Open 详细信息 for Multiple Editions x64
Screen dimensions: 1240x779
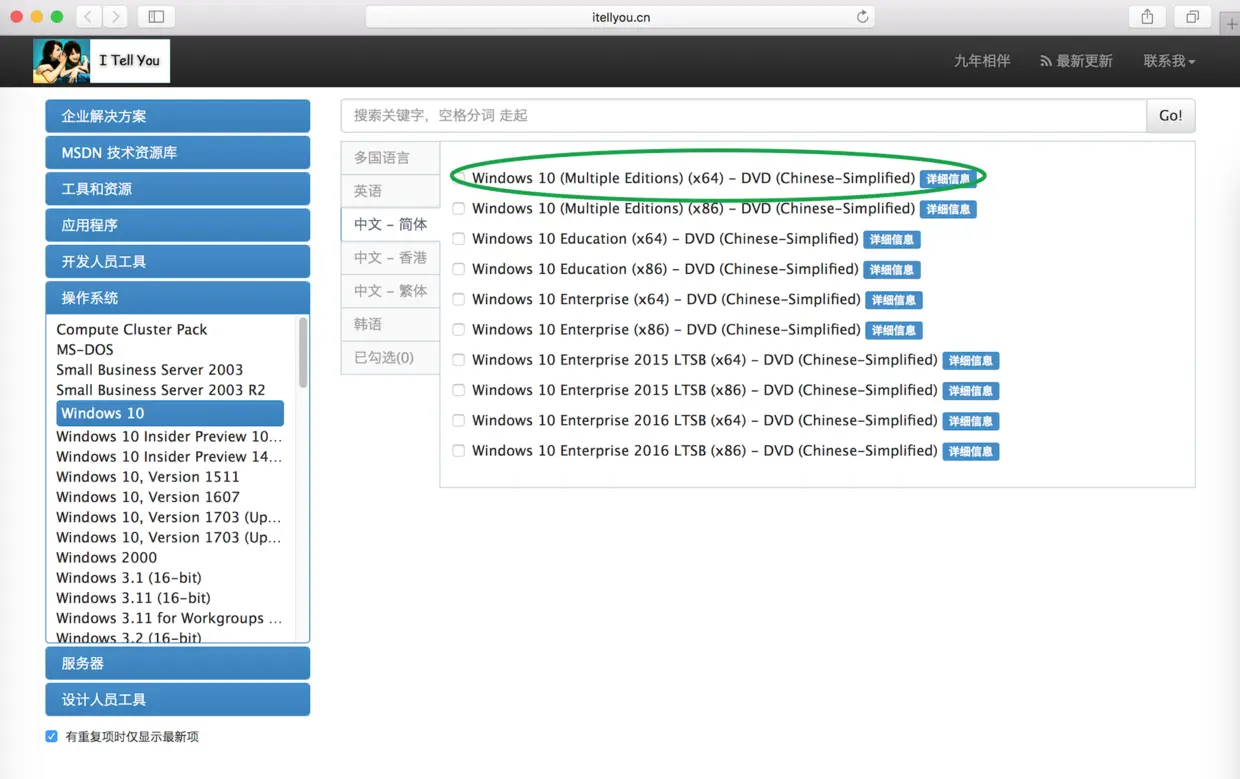[948, 179]
